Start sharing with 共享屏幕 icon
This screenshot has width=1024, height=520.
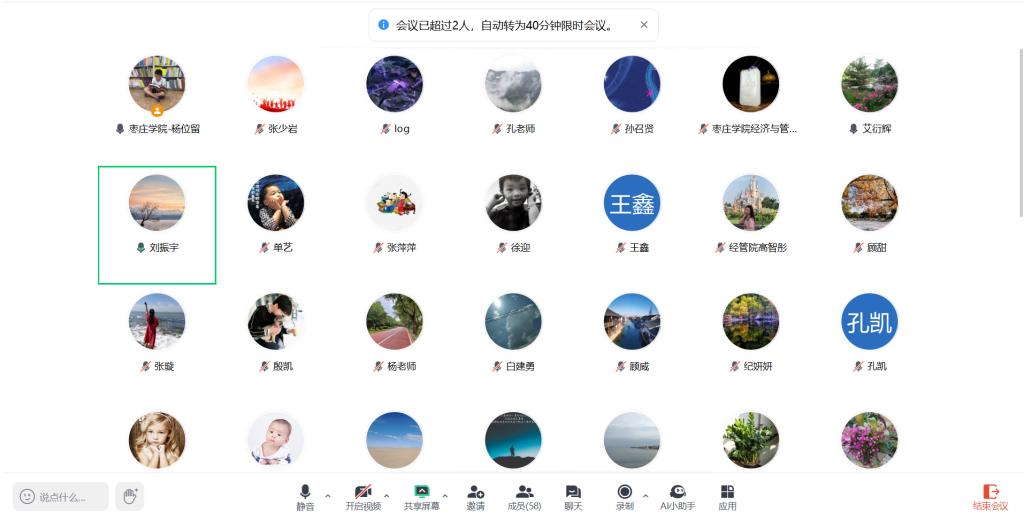point(421,496)
